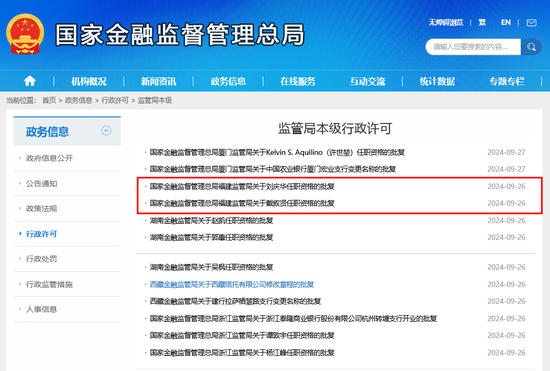550x371 pixels.
Task: Open 建行拉萨支行变更名称 approval link
Action: click(235, 301)
